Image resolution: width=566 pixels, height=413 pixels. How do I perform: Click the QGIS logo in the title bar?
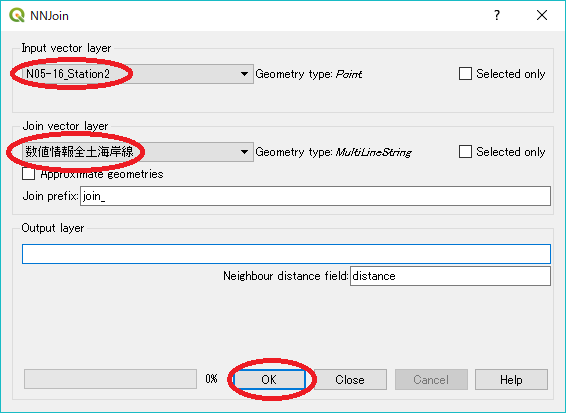pyautogui.click(x=17, y=15)
